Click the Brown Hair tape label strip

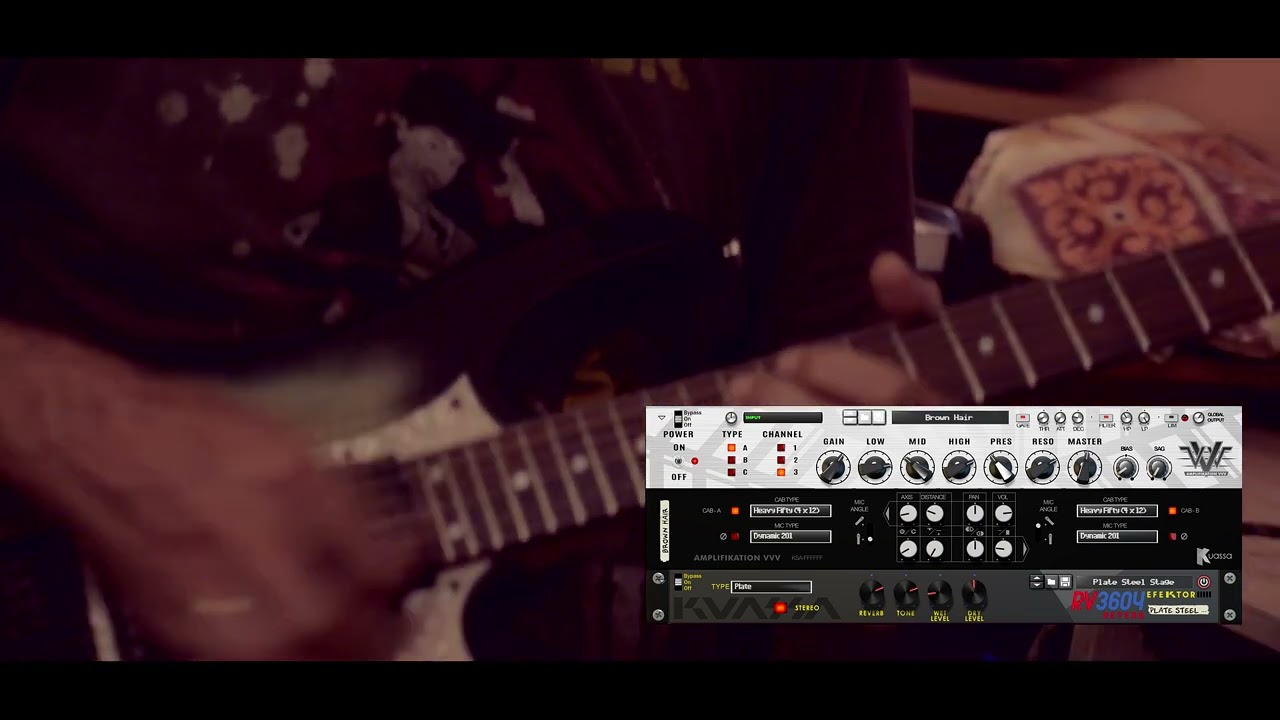pos(664,531)
